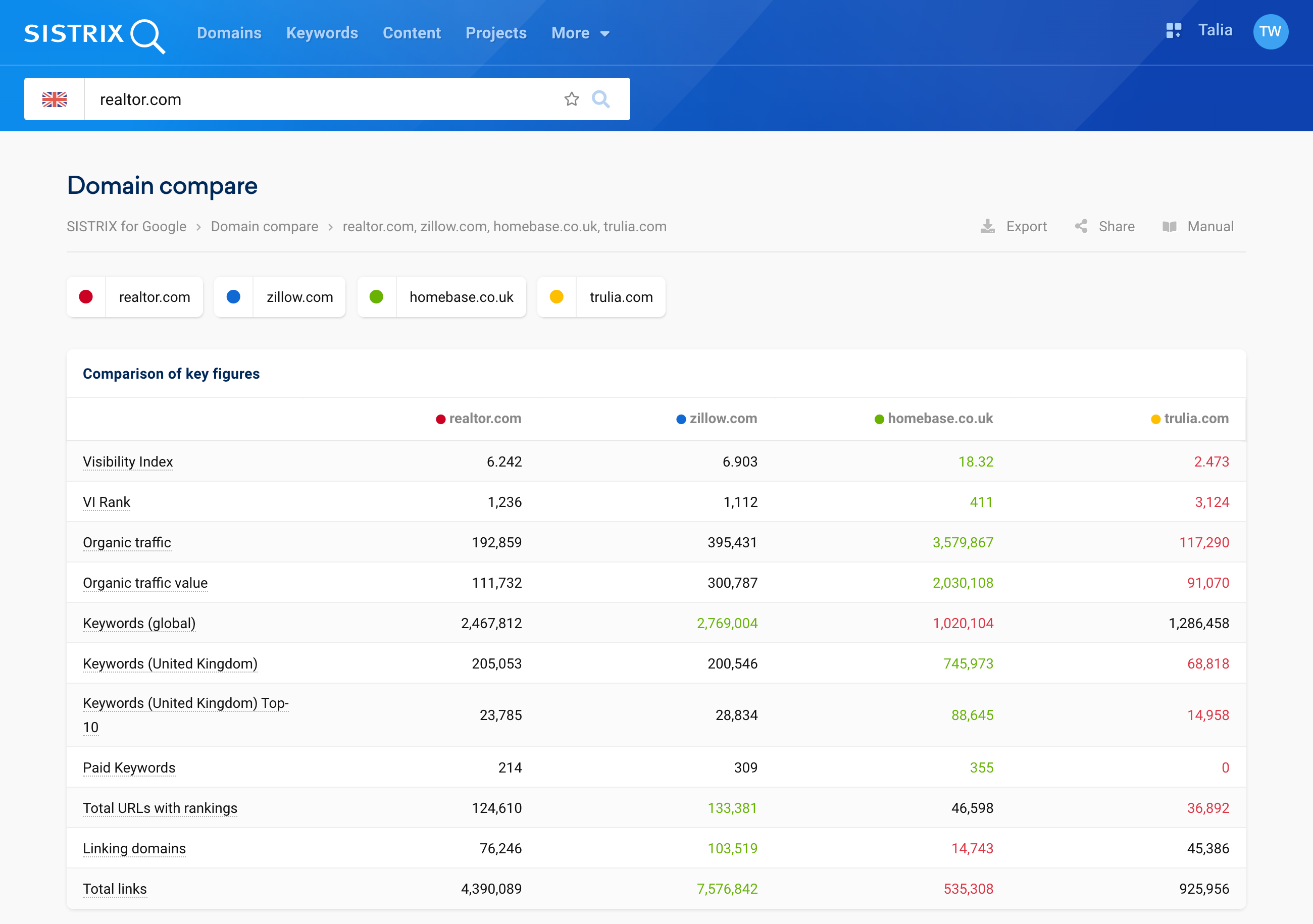Click the blue zillow.com color dot
Screen dimensions: 1313x924
pos(233,297)
